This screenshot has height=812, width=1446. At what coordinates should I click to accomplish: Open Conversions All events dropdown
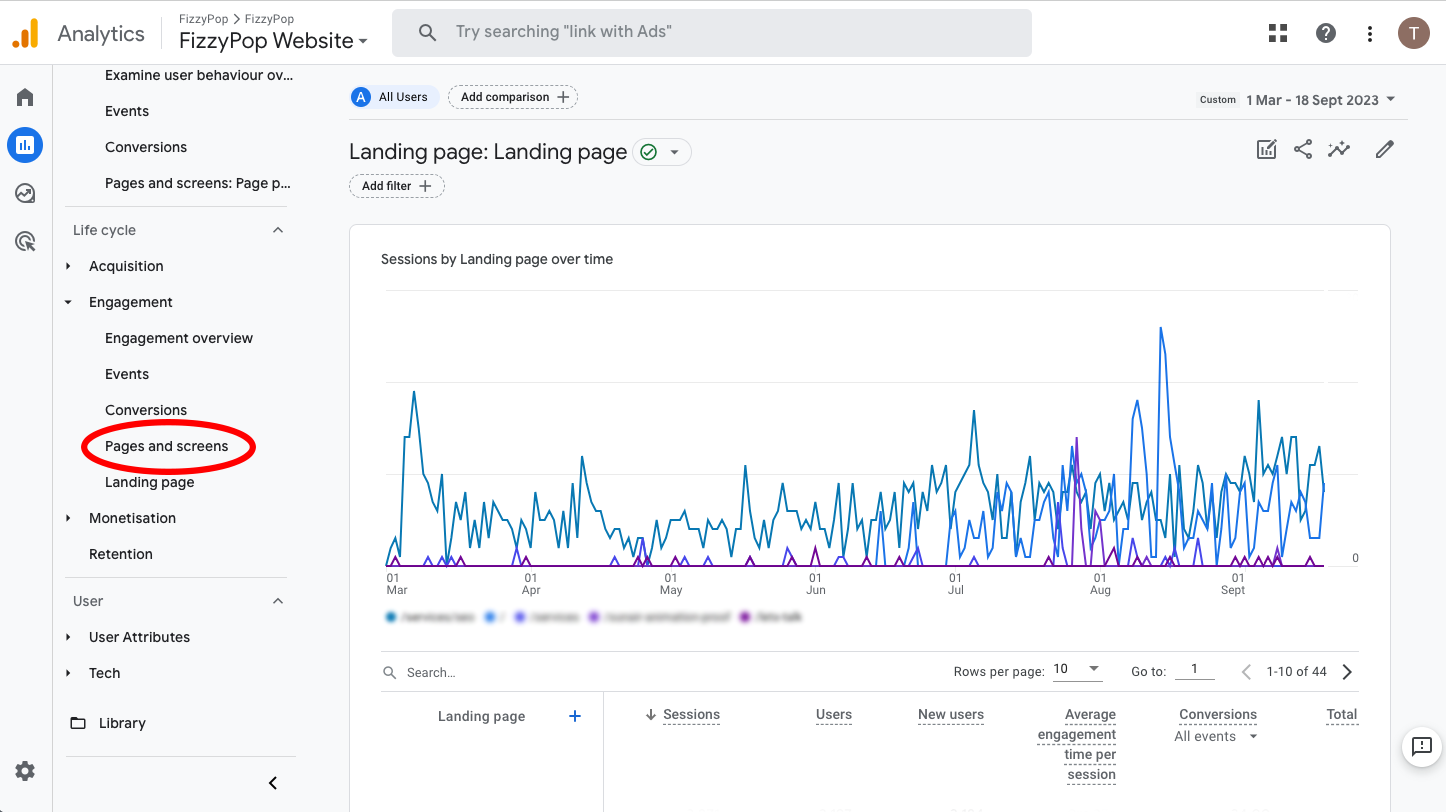(1216, 736)
